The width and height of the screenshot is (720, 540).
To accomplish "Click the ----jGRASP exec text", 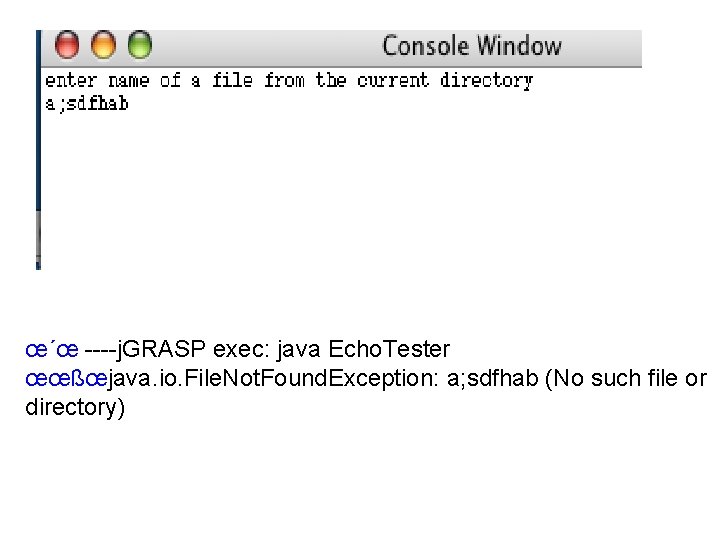I will (178, 349).
